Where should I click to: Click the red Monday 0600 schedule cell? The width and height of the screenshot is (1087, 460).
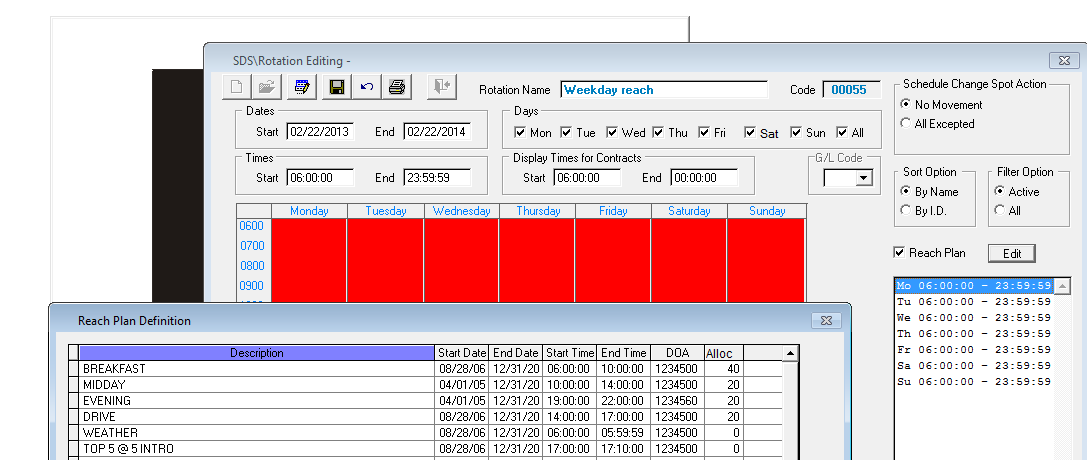309,227
